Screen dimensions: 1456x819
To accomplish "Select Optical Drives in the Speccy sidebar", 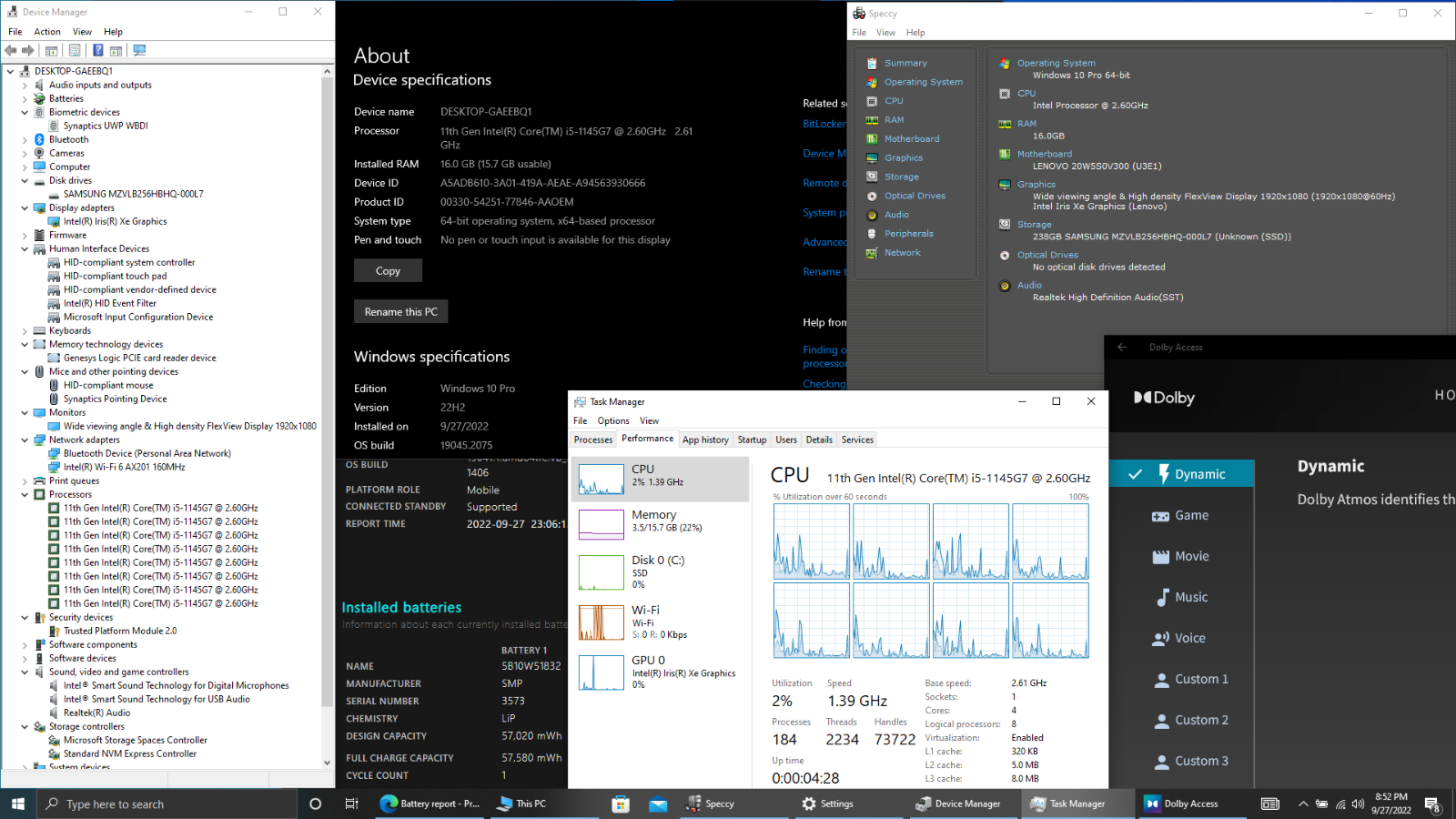I will point(915,196).
